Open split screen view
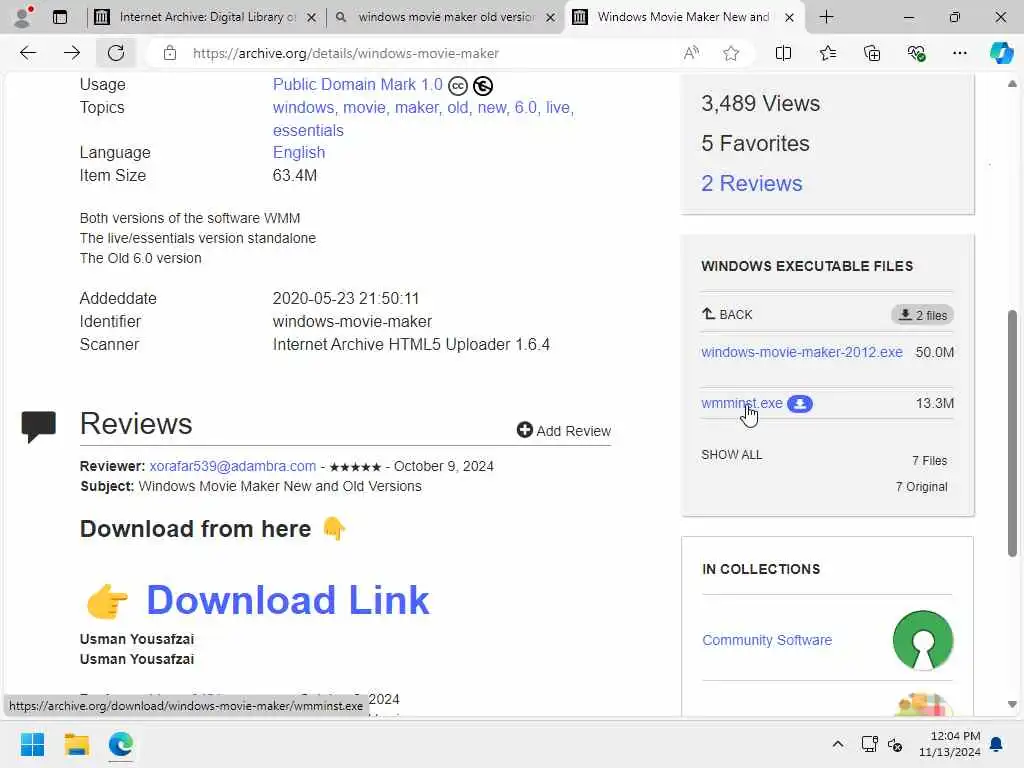Viewport: 1024px width, 768px height. (783, 53)
